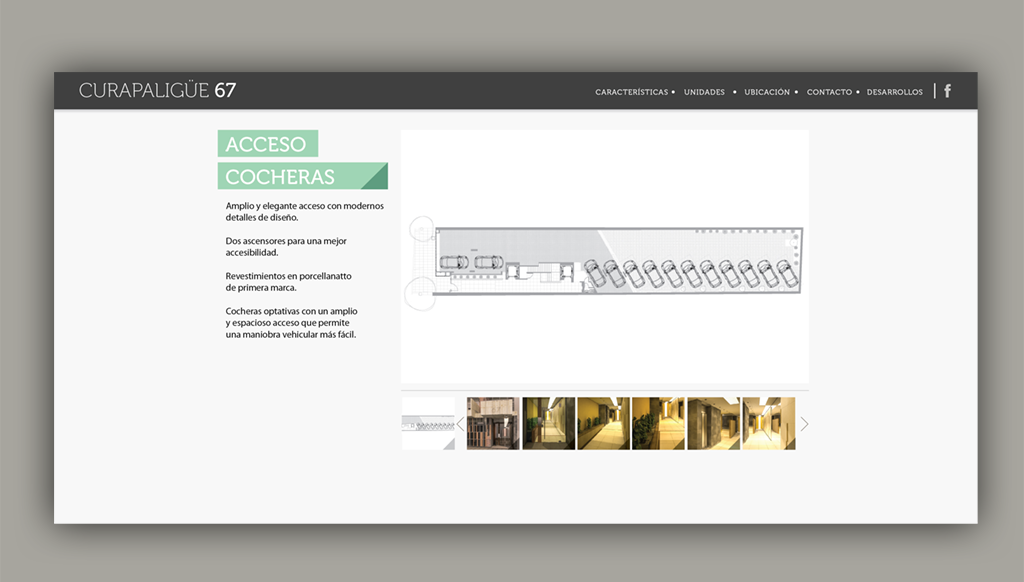Select the building facade thumbnail
Viewport: 1024px width, 582px height.
pos(493,423)
